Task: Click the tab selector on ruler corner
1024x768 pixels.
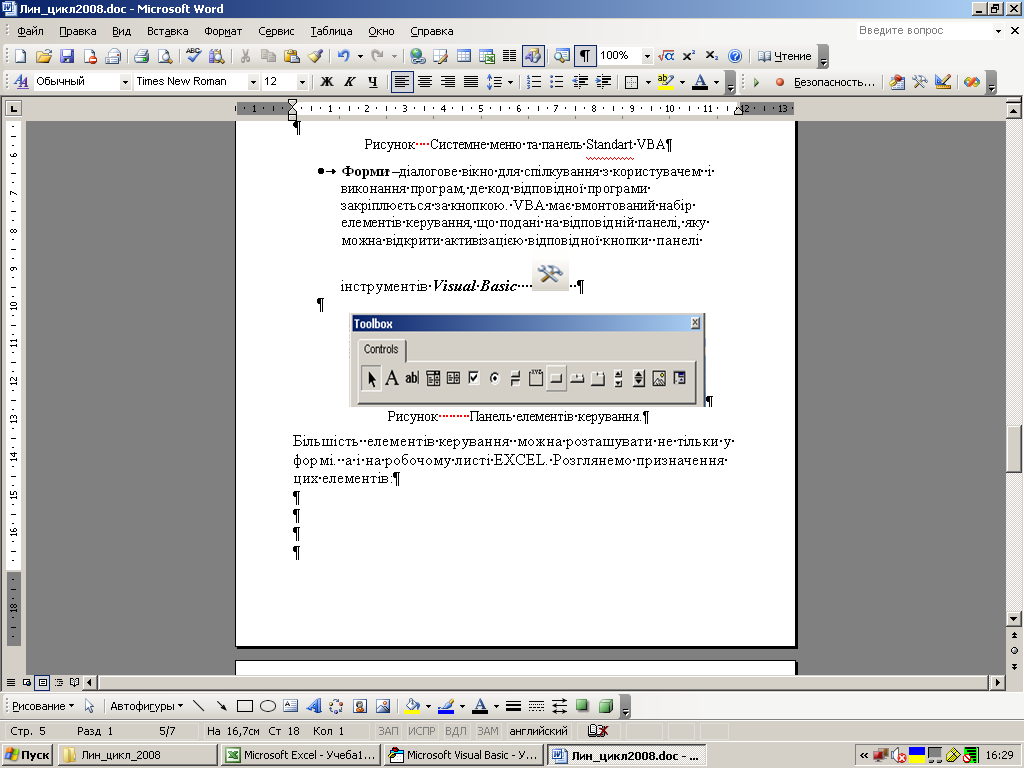Action: (13, 108)
